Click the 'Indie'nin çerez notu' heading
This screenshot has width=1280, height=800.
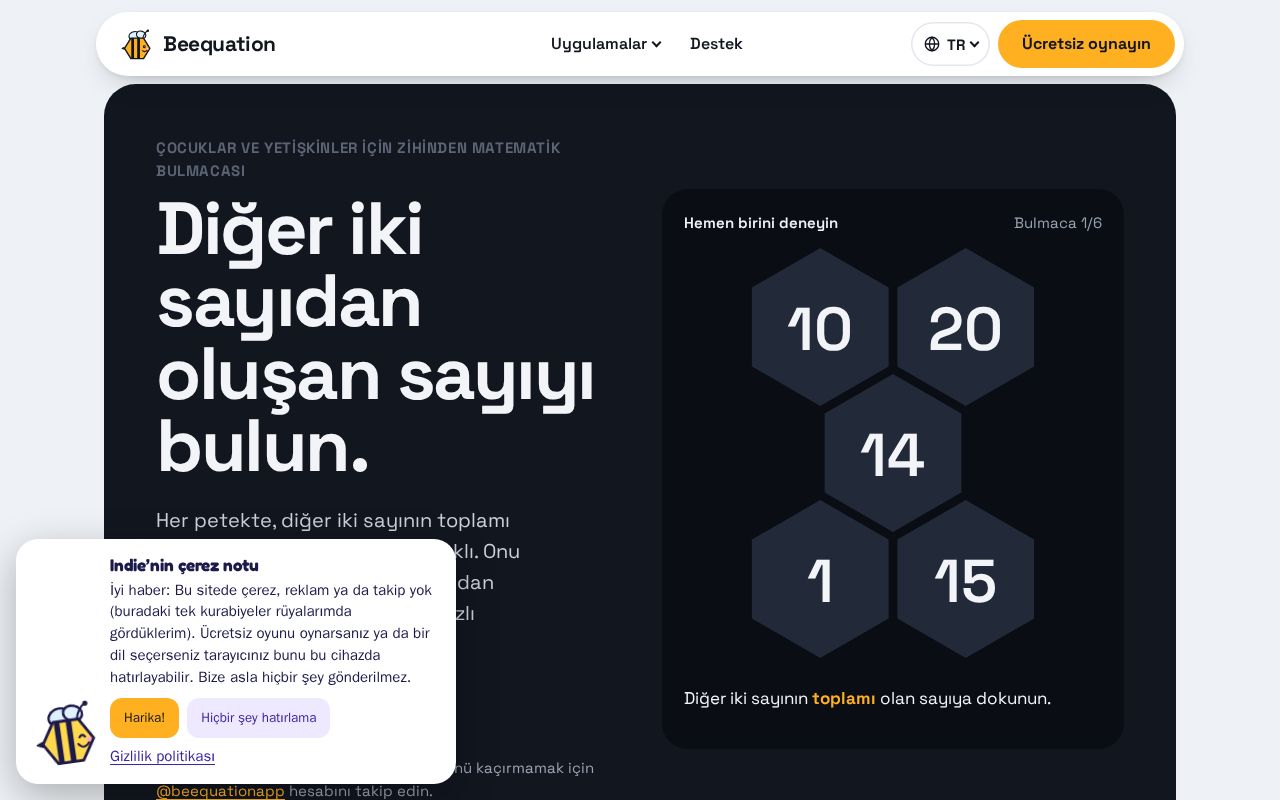click(x=184, y=565)
